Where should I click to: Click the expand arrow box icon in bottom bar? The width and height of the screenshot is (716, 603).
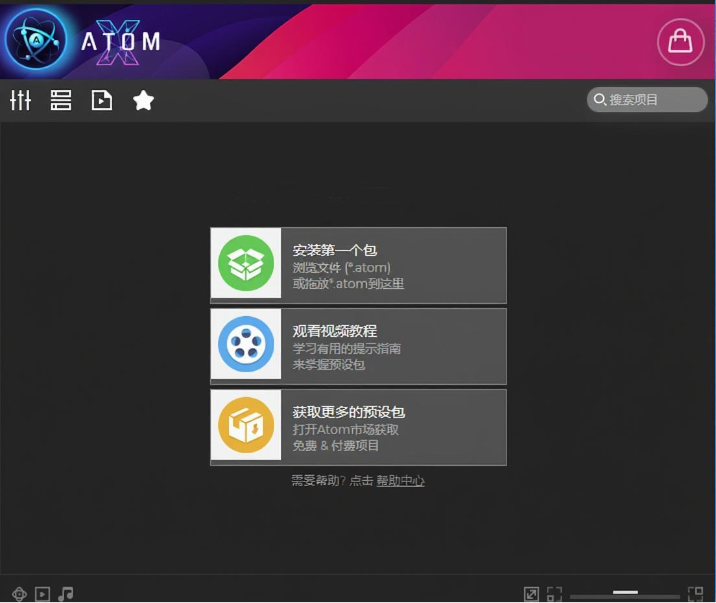(531, 594)
